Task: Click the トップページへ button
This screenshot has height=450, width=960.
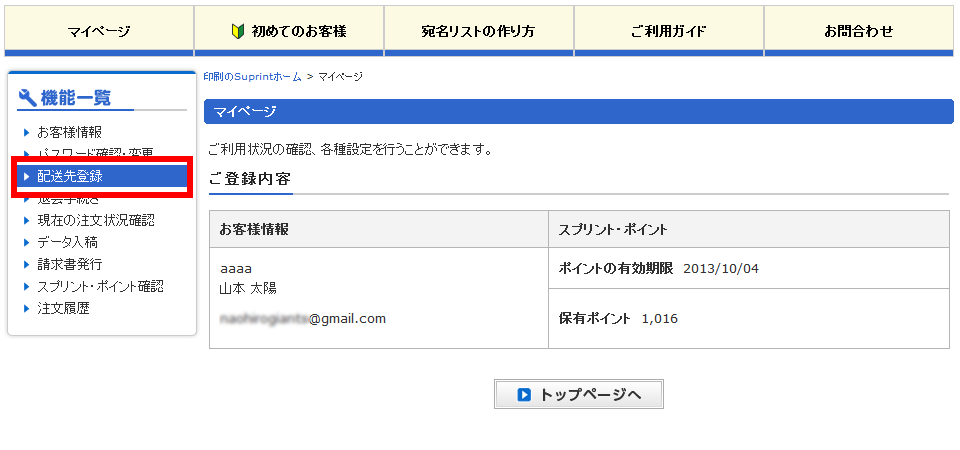Action: (x=579, y=394)
